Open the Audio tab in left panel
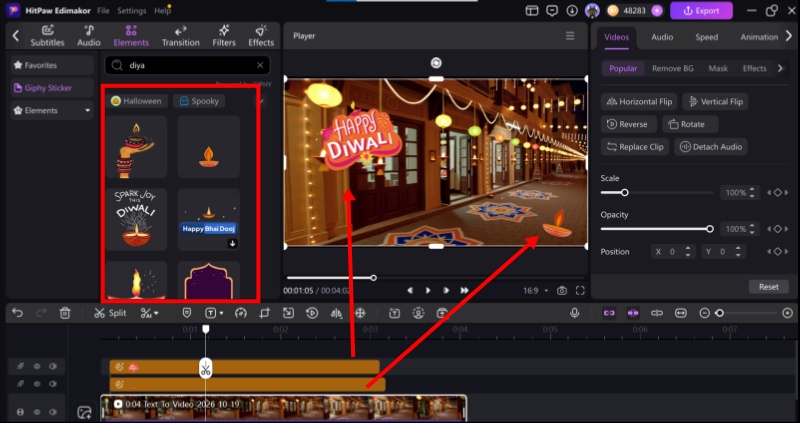The width and height of the screenshot is (800, 423). click(x=89, y=36)
